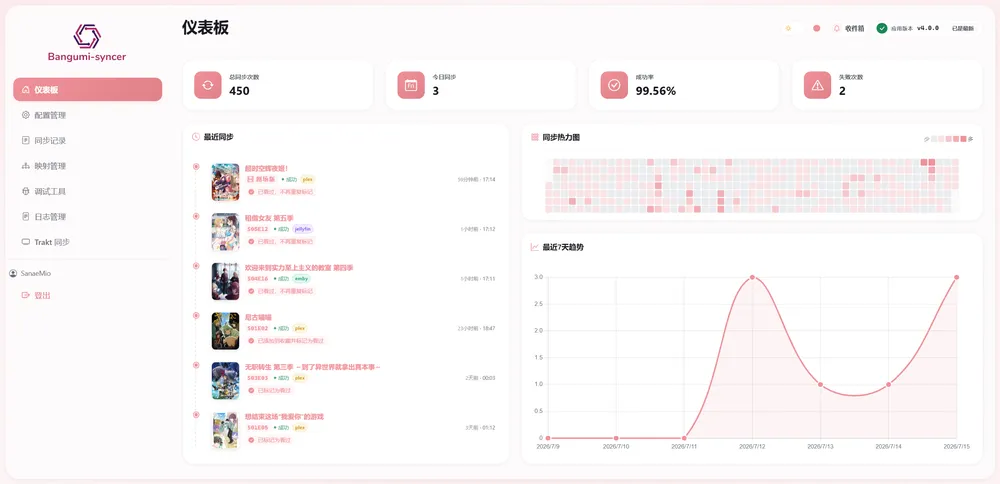The image size is (1000, 484).
Task: Click the 450 total sync value
Action: pos(239,91)
